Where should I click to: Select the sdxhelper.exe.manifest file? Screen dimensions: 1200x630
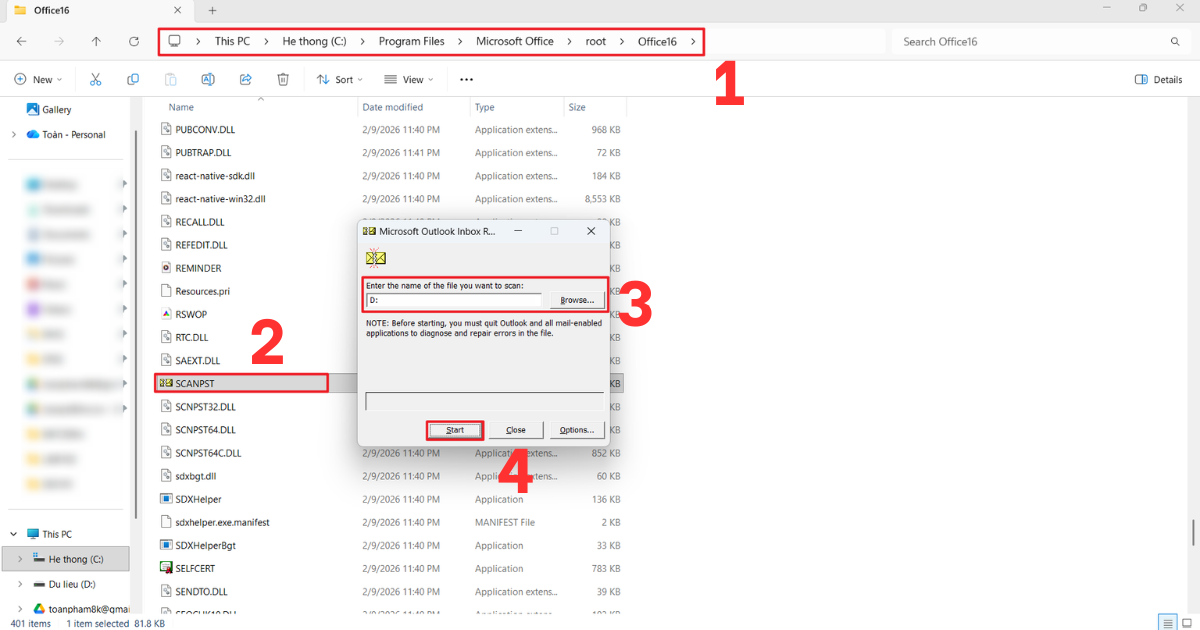pos(222,522)
